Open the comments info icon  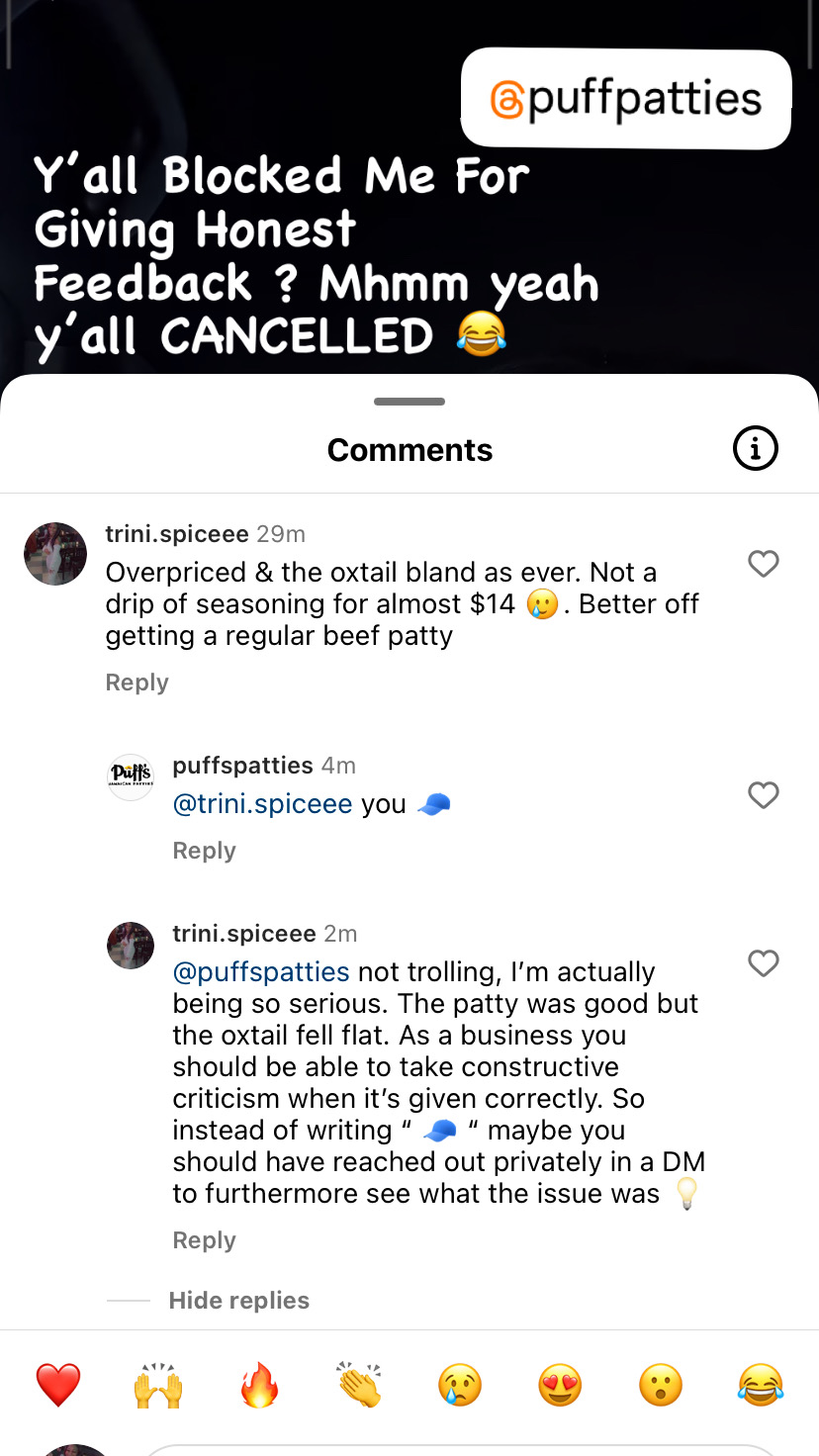coord(755,450)
